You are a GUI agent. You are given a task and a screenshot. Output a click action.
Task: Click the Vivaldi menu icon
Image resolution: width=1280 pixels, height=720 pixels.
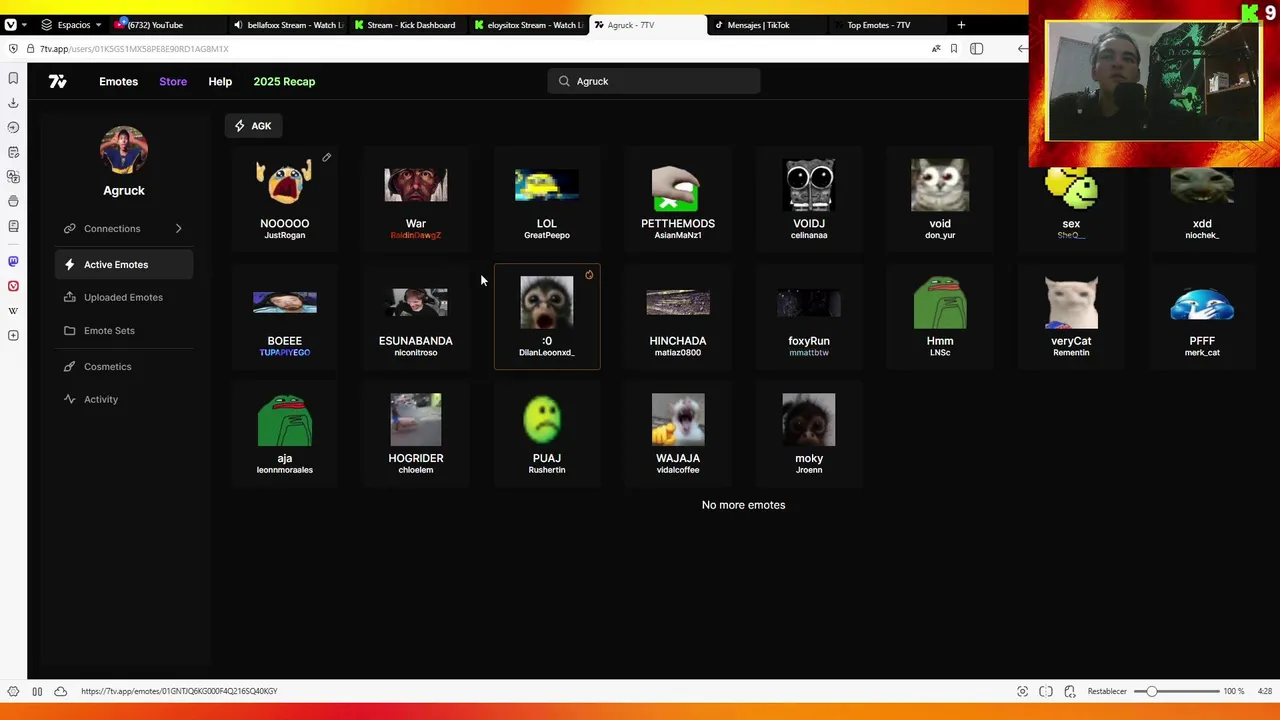pyautogui.click(x=11, y=25)
